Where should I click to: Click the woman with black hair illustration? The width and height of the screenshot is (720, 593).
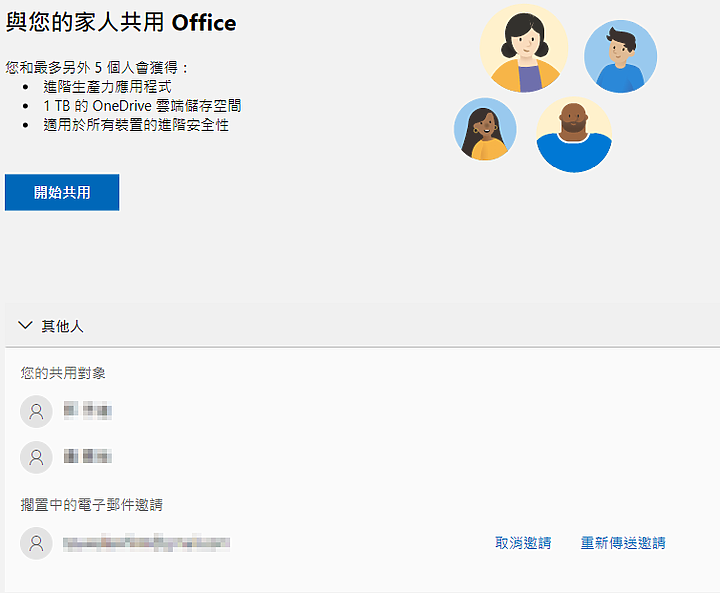coord(524,49)
